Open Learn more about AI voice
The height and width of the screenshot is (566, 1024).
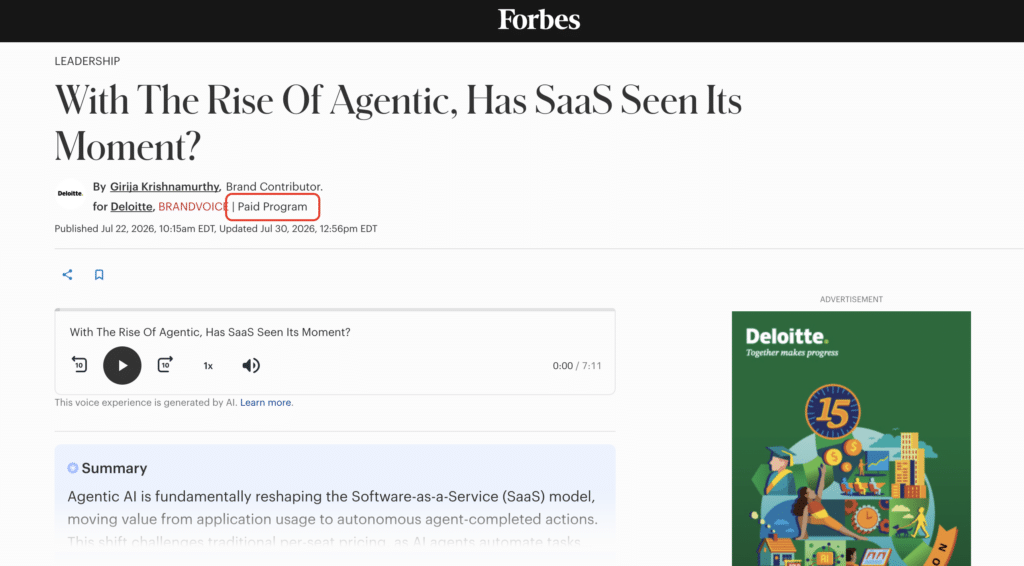[x=266, y=402]
